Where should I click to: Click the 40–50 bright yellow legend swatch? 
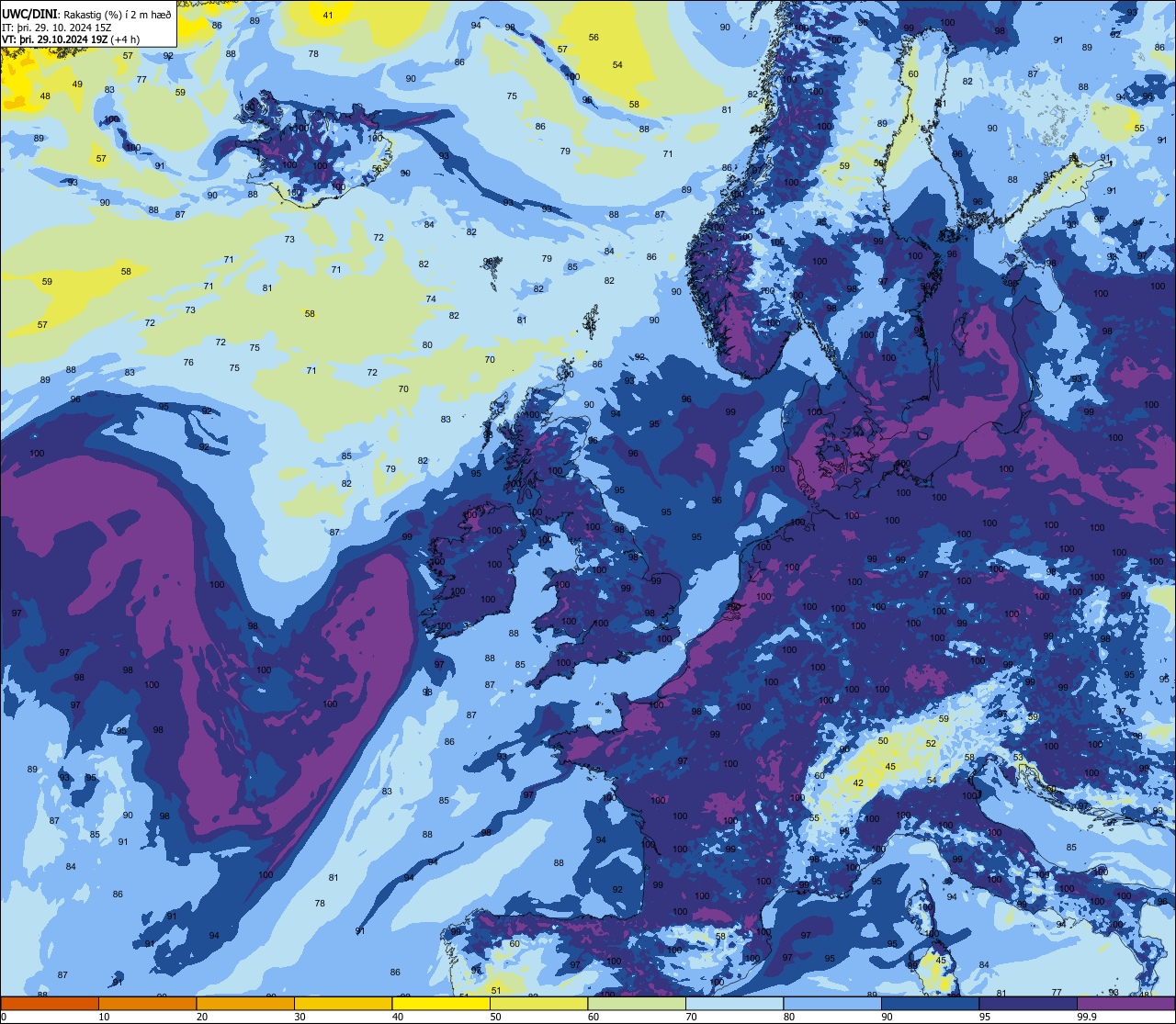(441, 1003)
